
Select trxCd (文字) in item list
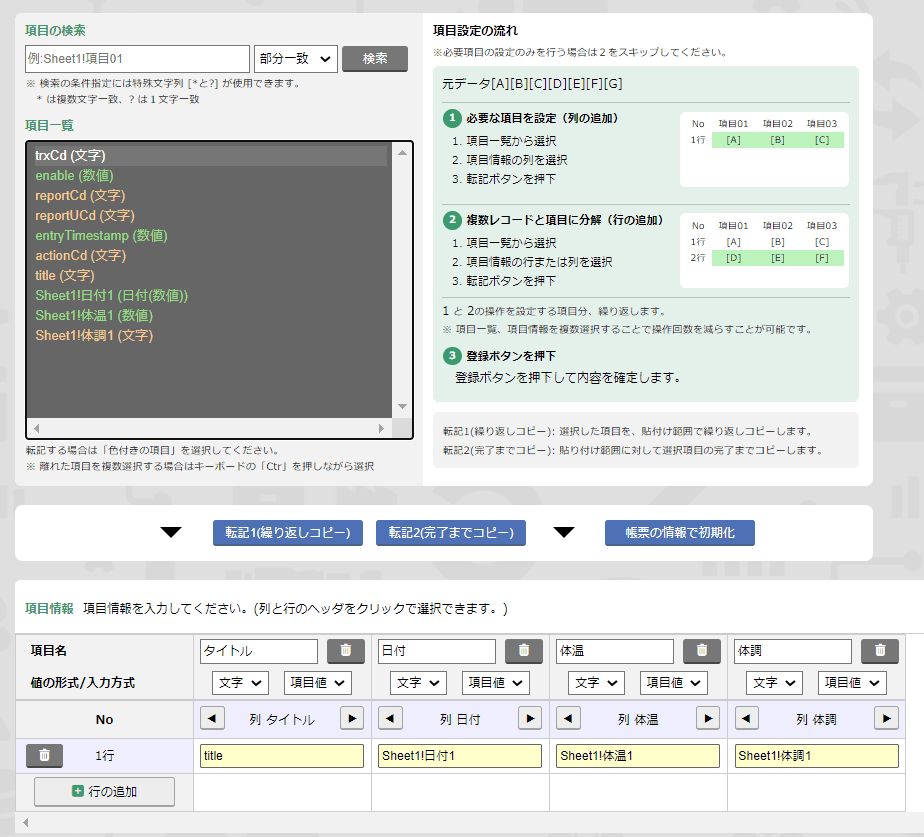[x=70, y=156]
